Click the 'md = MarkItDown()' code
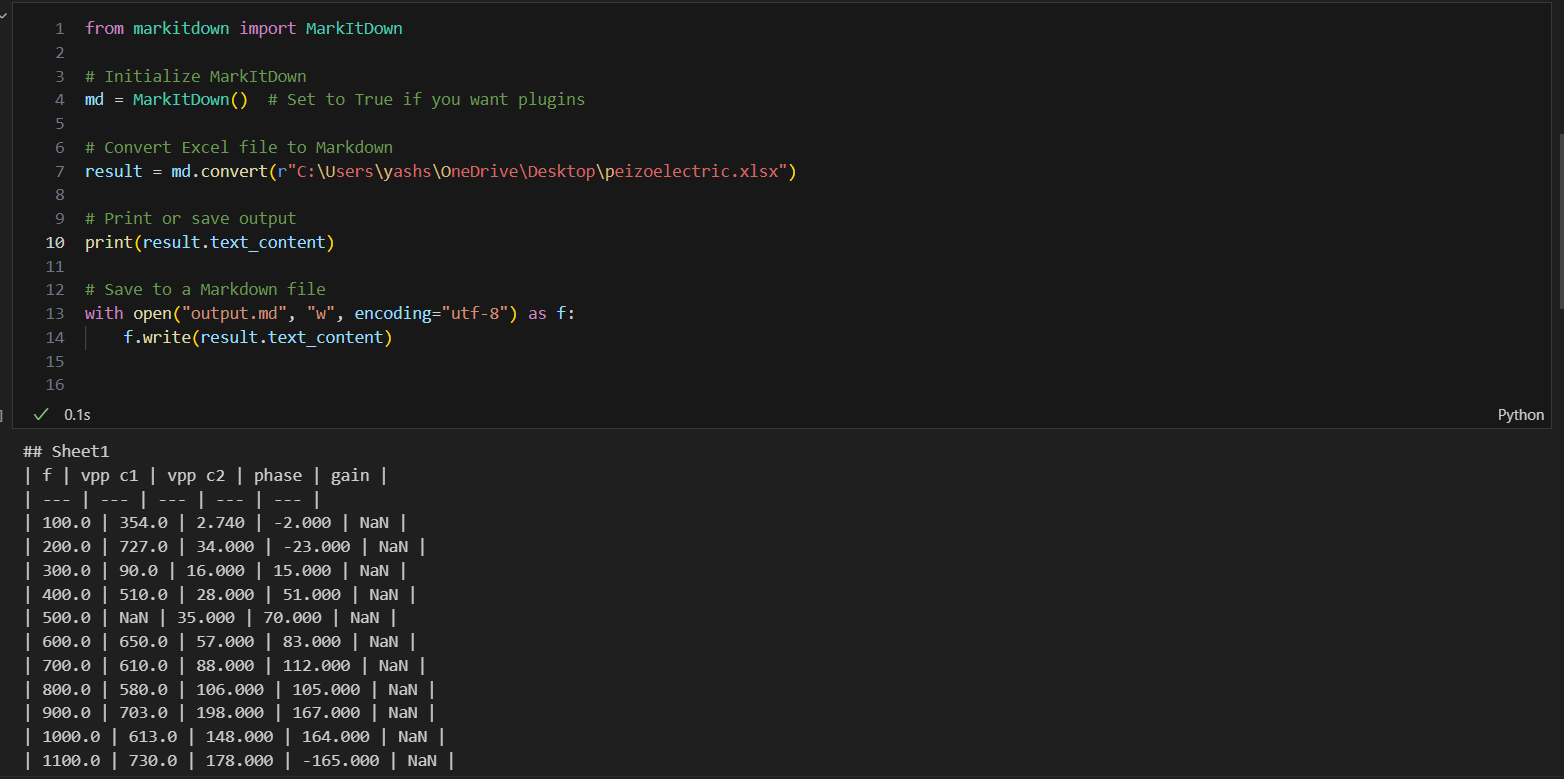Screen dimensions: 1564x779 (x=166, y=100)
